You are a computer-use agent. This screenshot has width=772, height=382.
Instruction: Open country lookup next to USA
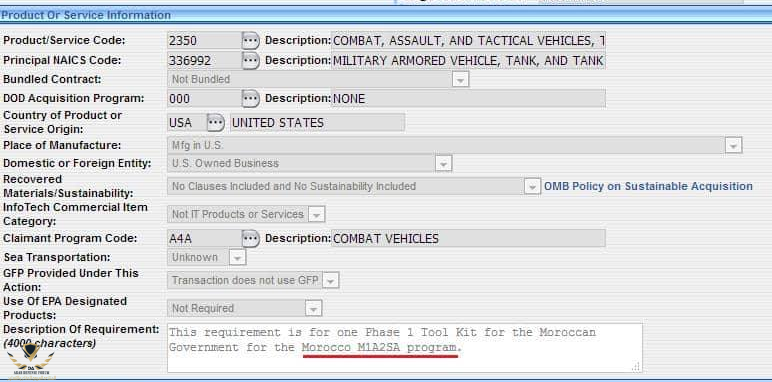pos(216,123)
